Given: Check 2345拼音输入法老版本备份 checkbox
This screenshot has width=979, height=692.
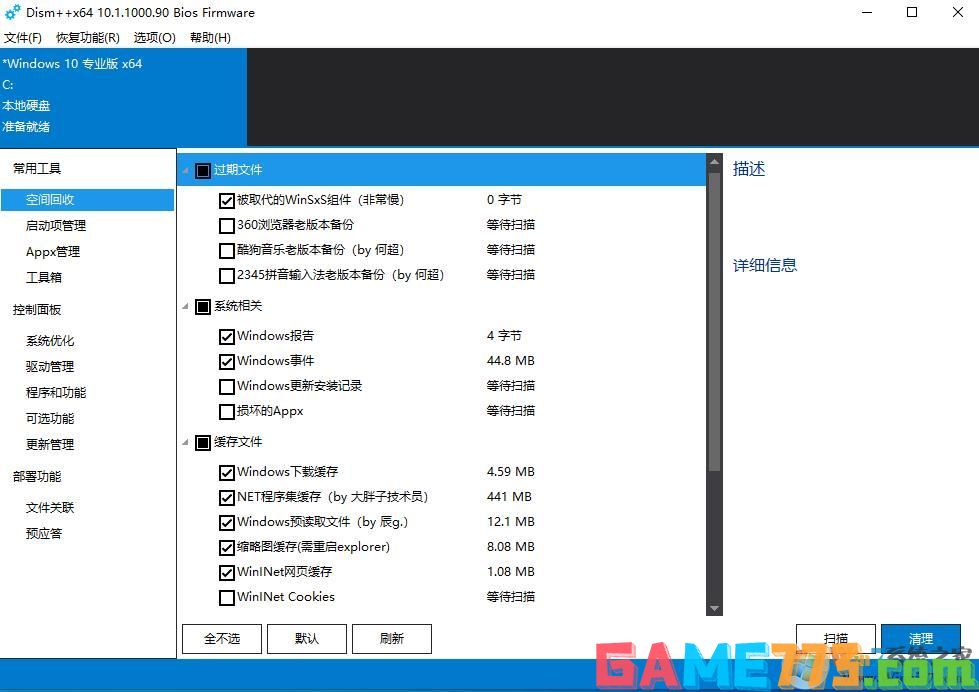Looking at the screenshot, I should coord(227,275).
